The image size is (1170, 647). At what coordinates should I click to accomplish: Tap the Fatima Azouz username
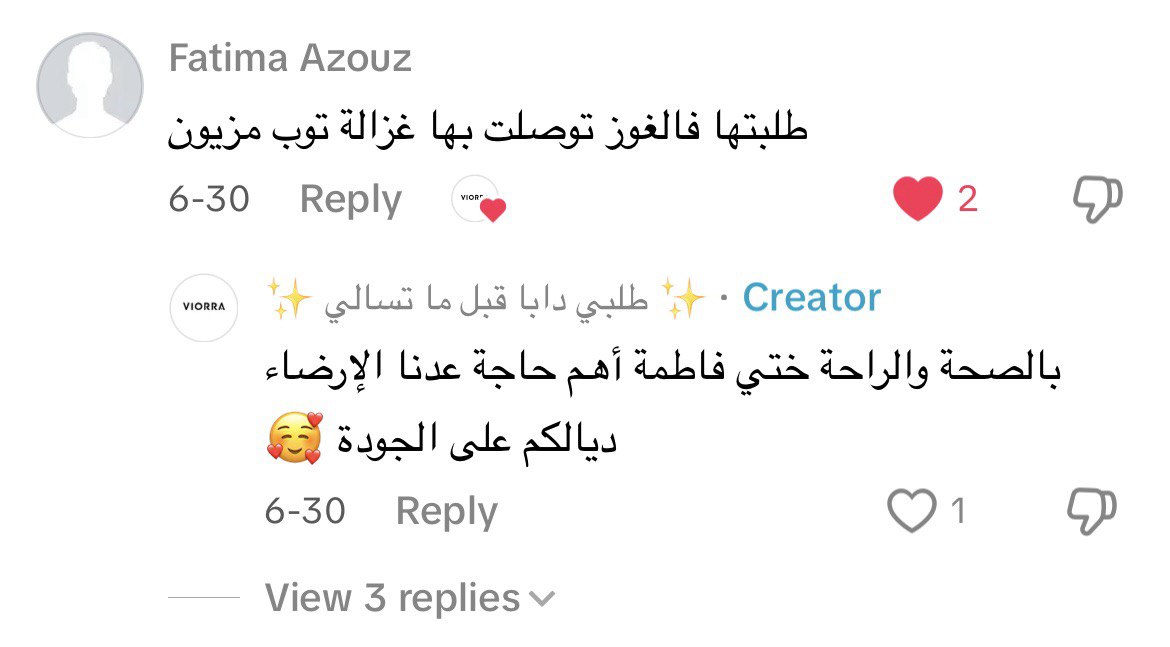pos(290,59)
